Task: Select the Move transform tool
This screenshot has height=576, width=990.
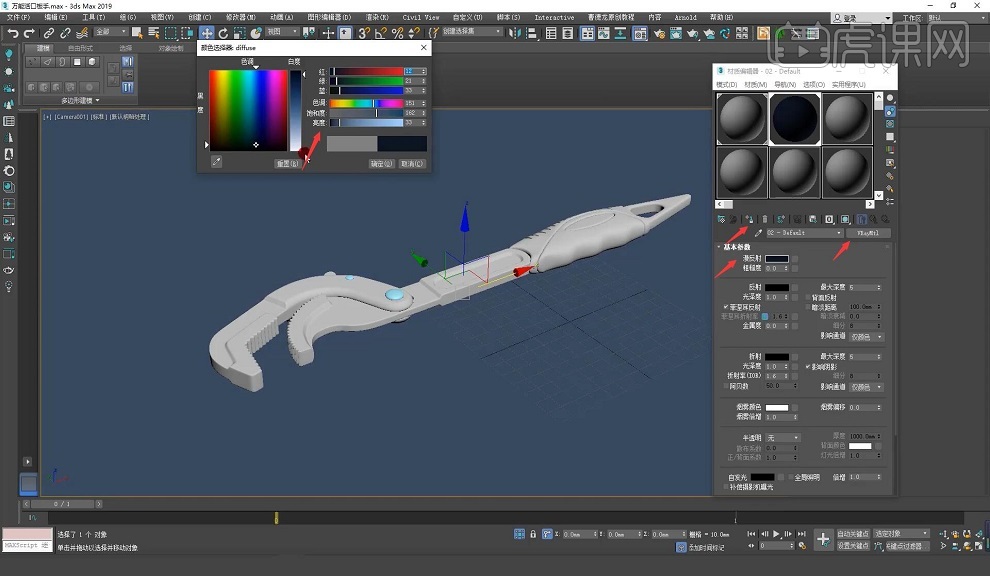Action: (x=207, y=33)
